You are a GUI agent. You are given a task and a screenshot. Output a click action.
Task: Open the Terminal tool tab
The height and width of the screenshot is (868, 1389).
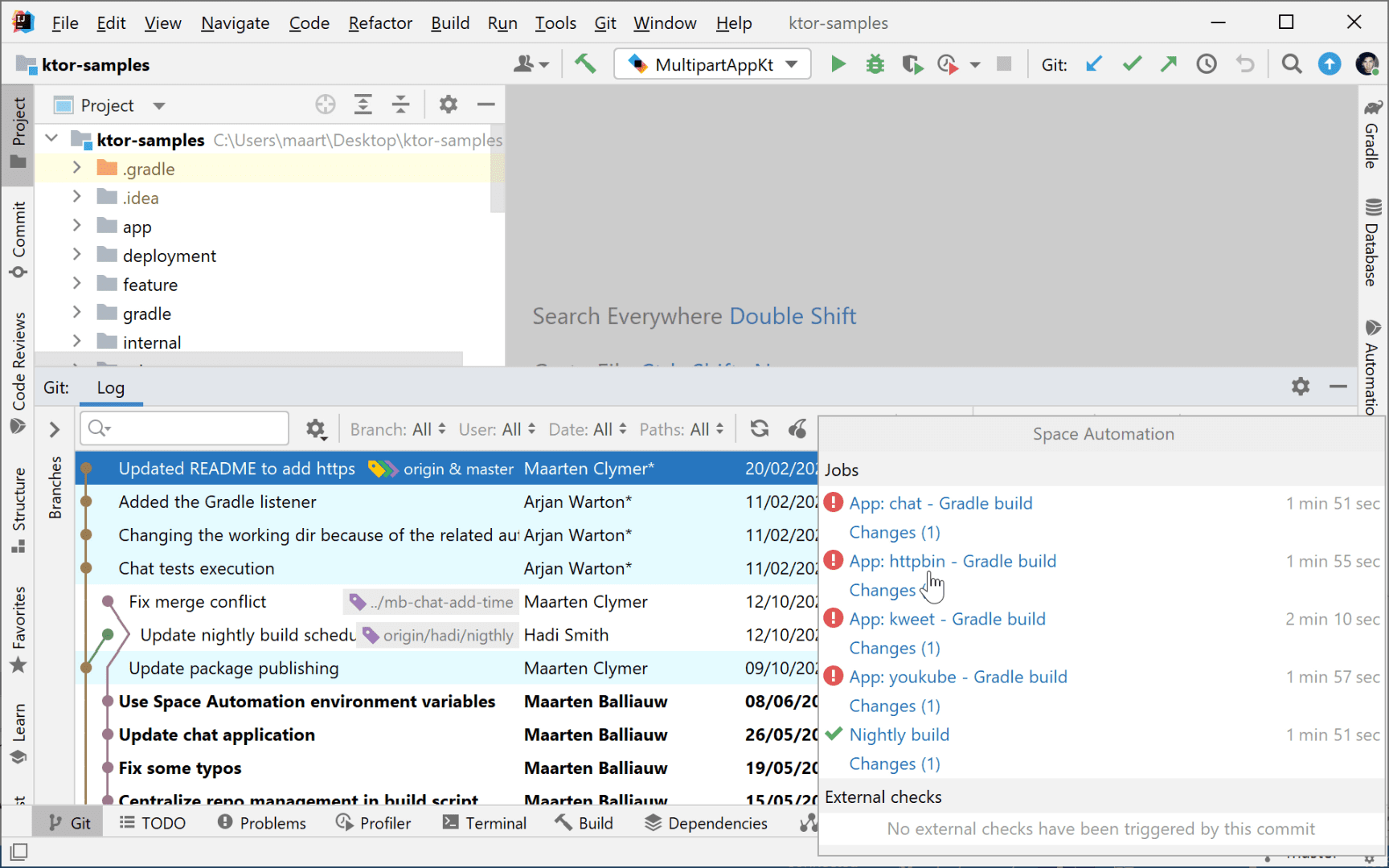click(x=485, y=823)
